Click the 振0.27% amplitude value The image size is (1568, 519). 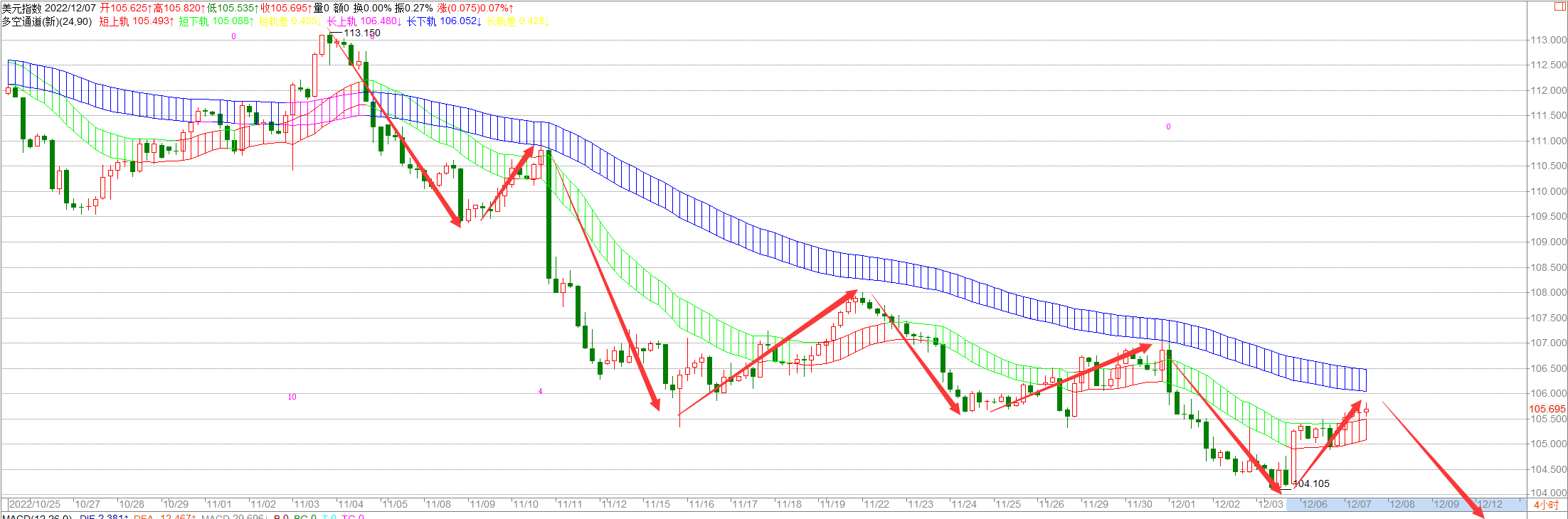pos(413,8)
